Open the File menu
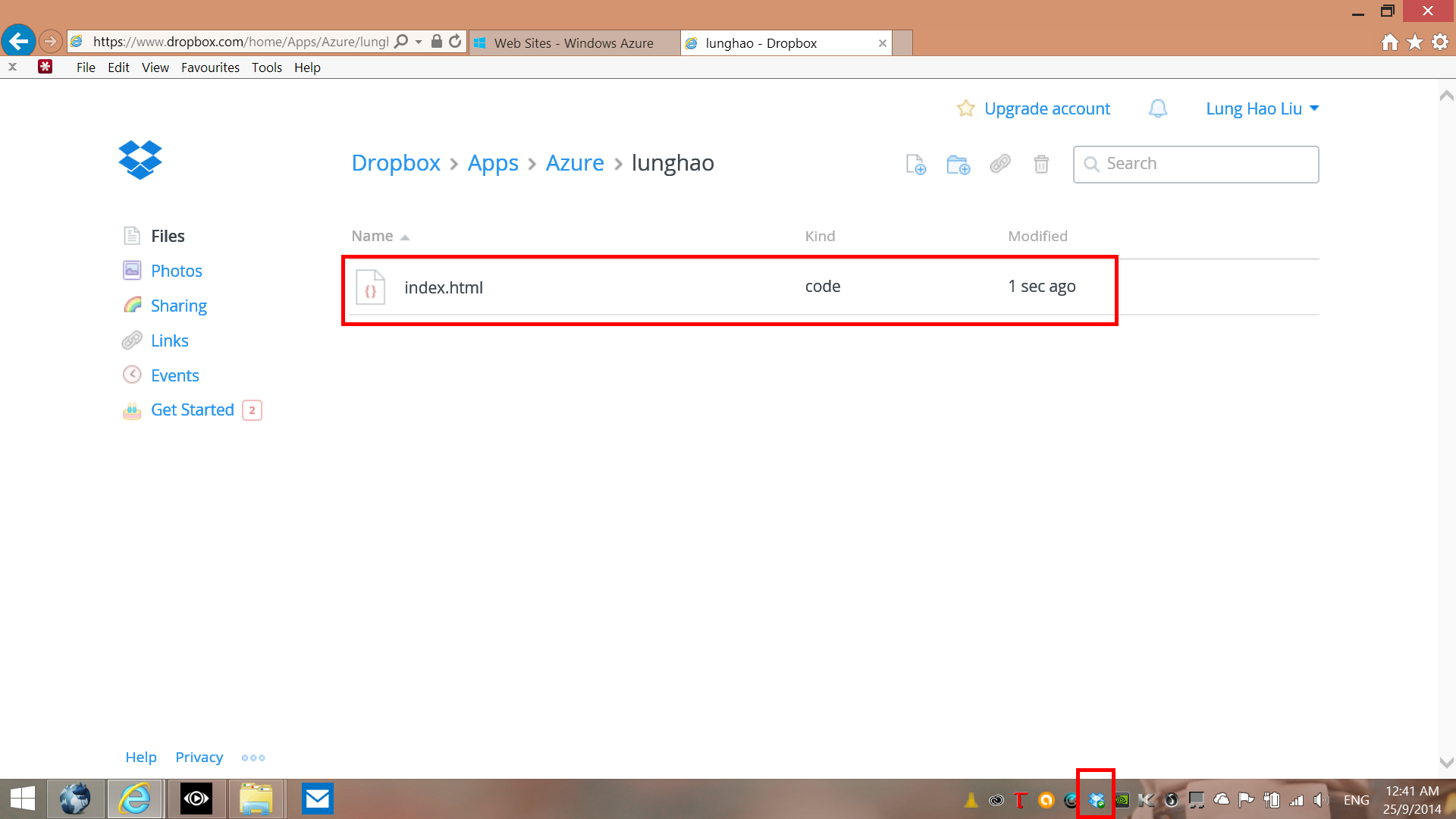Image resolution: width=1456 pixels, height=819 pixels. (x=86, y=67)
